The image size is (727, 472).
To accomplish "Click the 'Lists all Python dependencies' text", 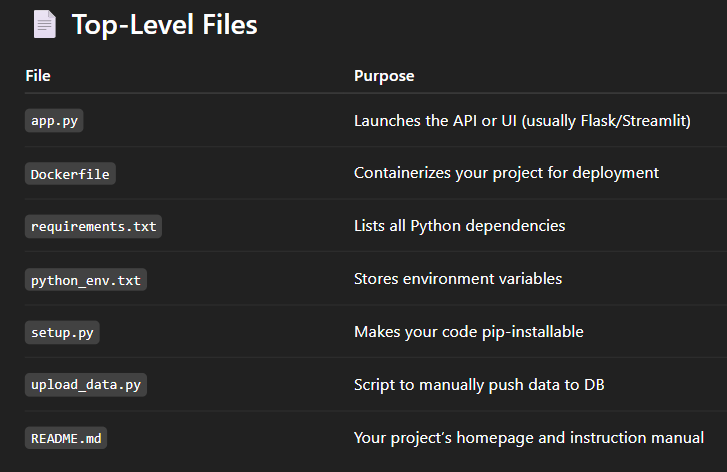I will tap(459, 226).
